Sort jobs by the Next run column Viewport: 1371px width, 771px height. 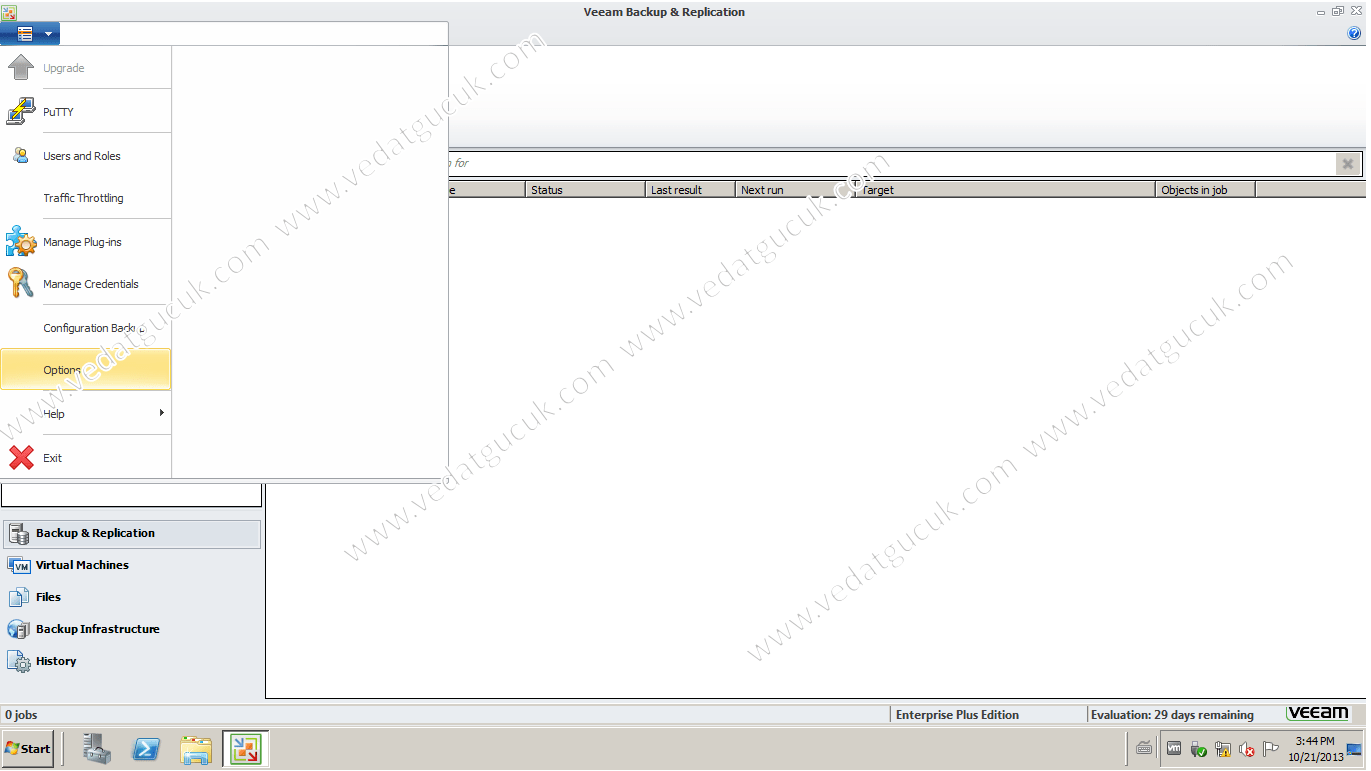pyautogui.click(x=795, y=190)
